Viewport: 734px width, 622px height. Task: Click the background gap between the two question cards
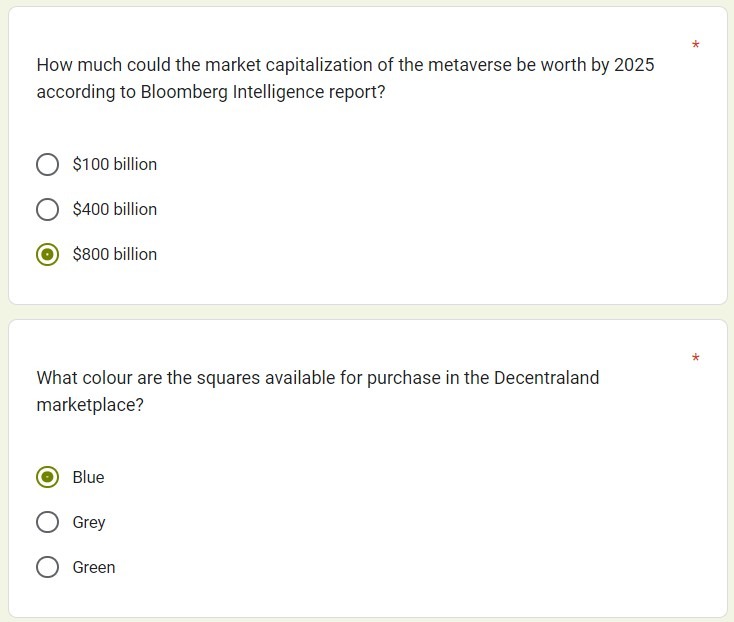click(367, 312)
